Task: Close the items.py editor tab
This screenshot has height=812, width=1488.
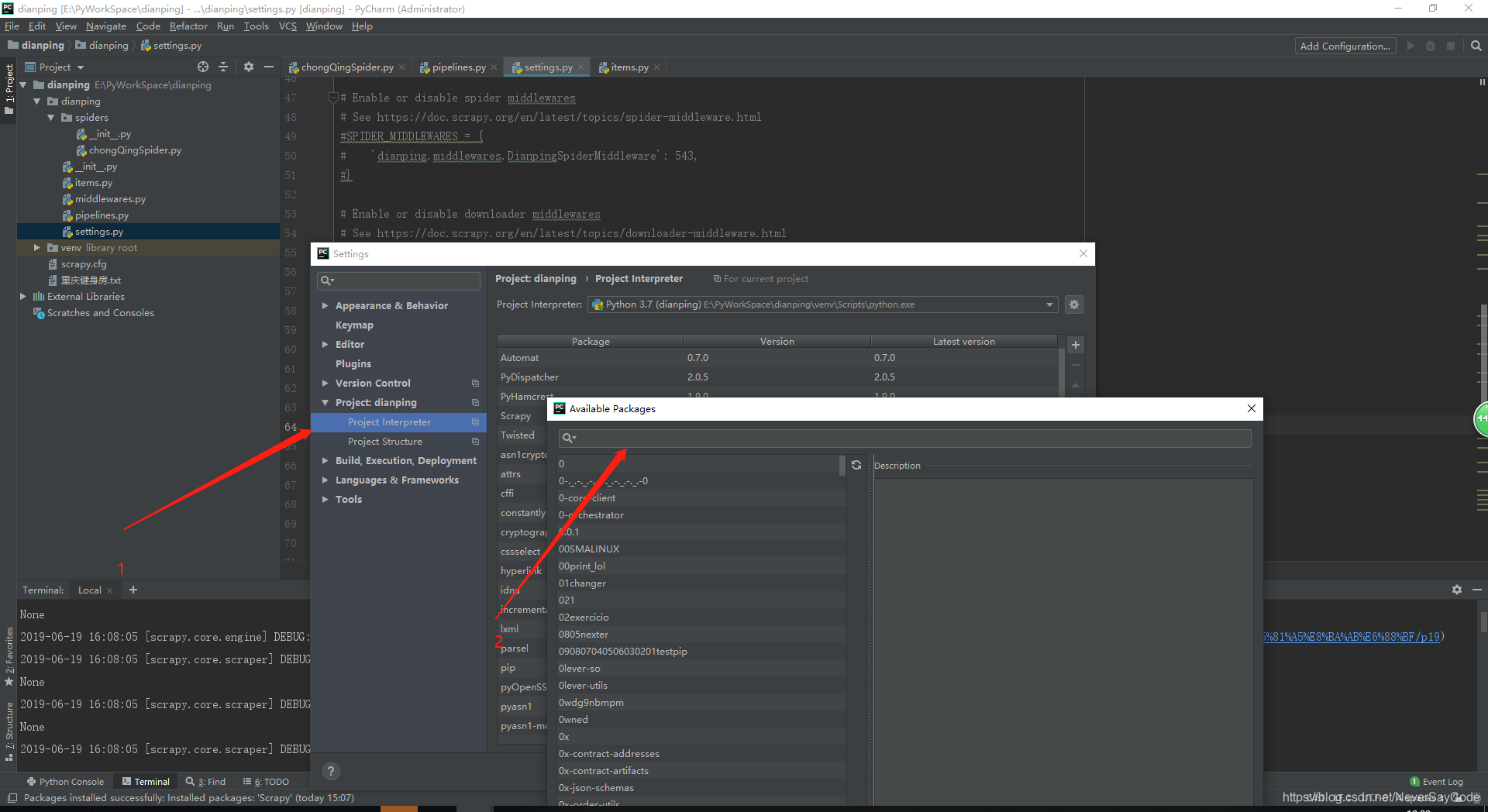Action: pos(656,67)
